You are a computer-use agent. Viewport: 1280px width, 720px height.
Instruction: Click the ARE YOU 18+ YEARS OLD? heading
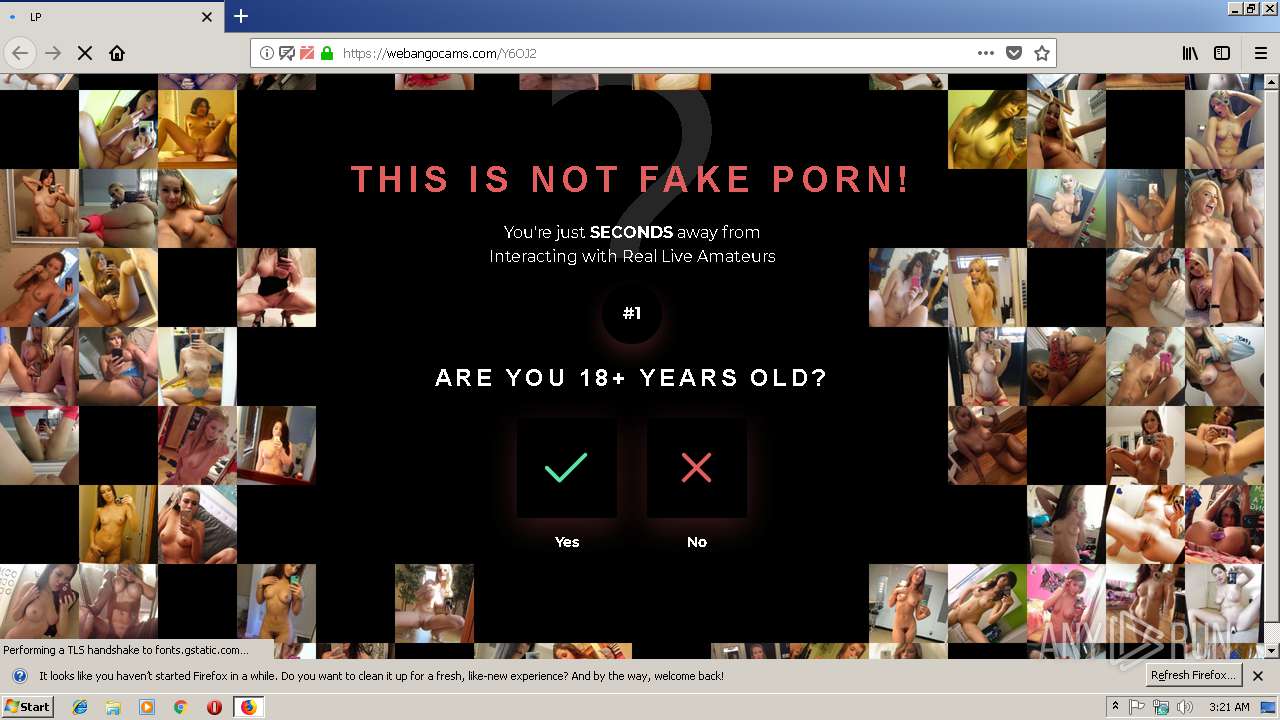632,378
